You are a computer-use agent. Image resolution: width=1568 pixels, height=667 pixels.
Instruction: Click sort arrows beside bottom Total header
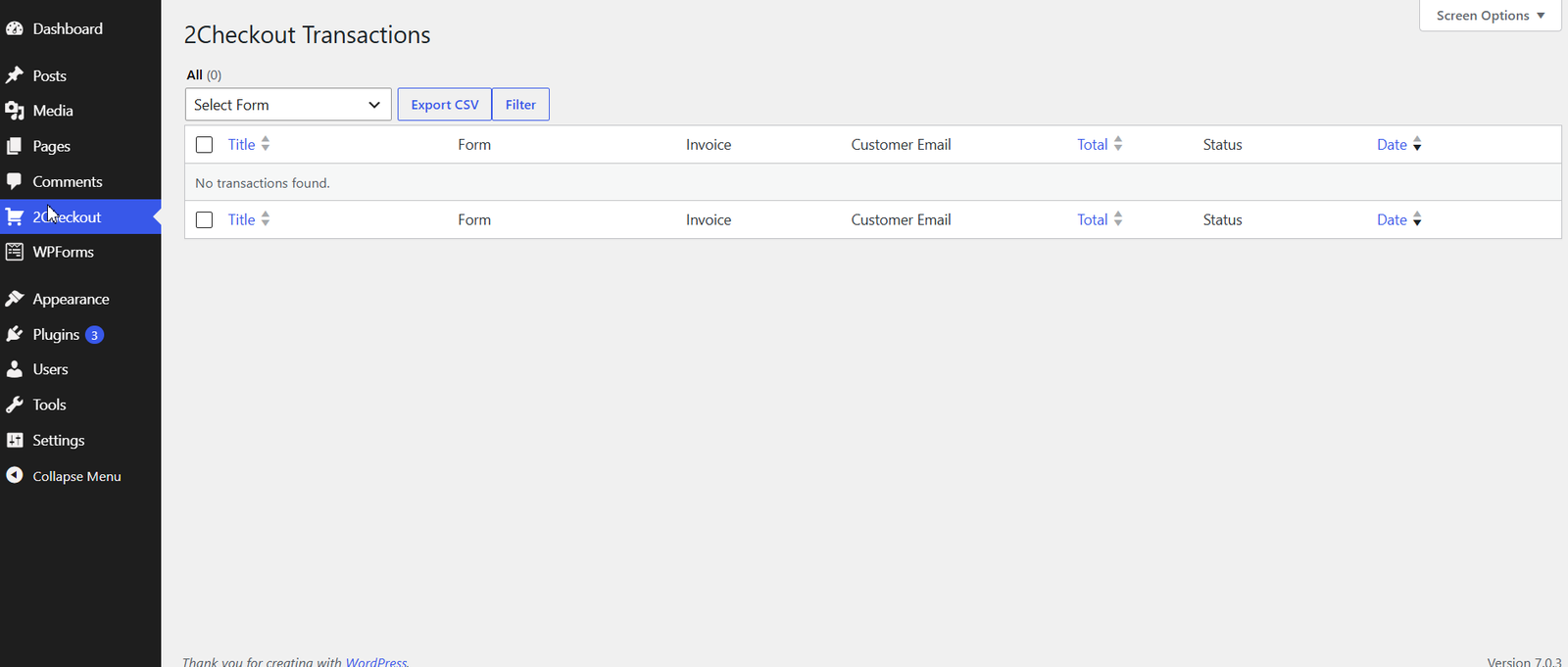(x=1118, y=219)
